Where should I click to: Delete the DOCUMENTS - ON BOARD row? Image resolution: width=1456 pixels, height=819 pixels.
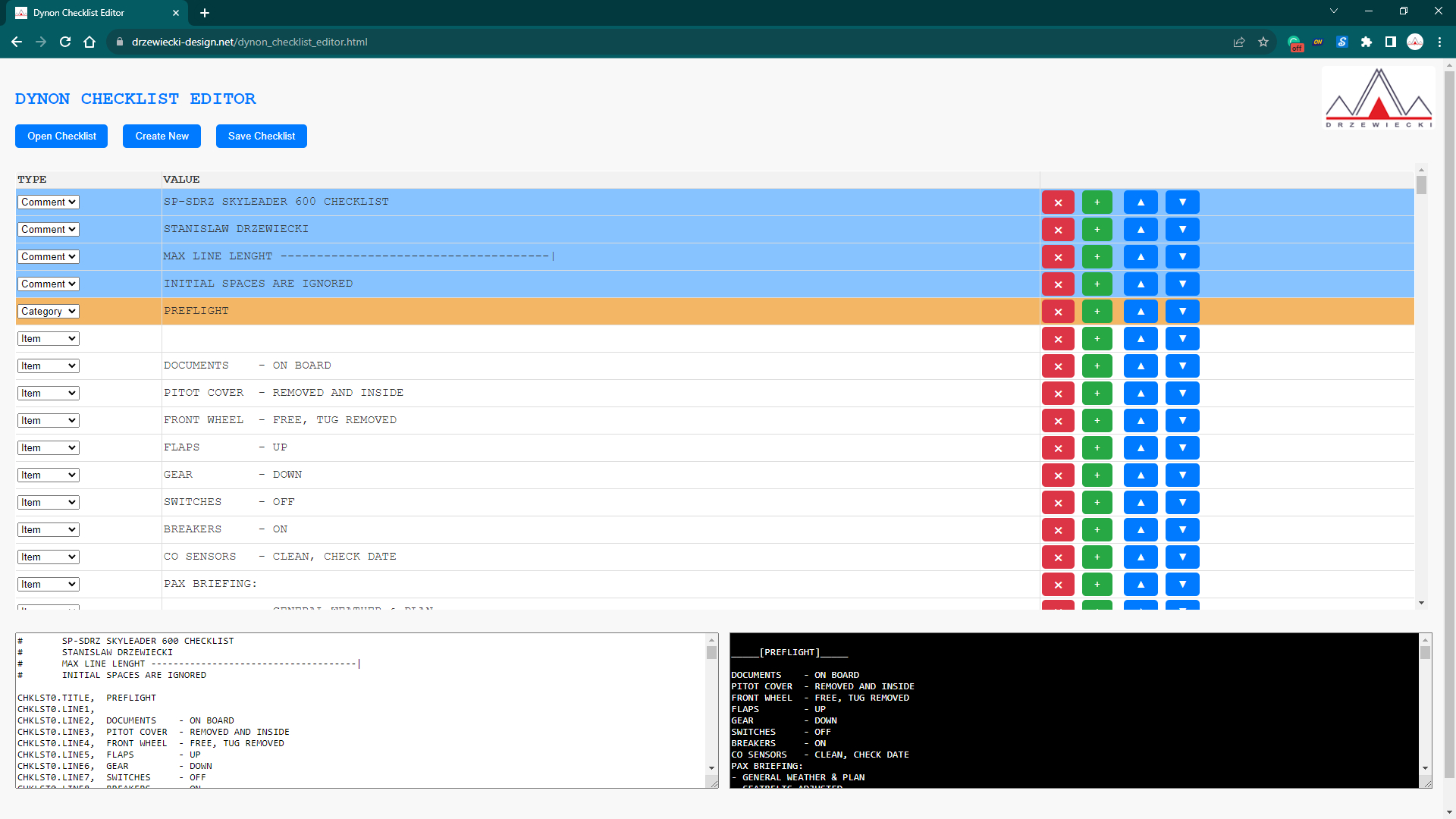pos(1058,366)
